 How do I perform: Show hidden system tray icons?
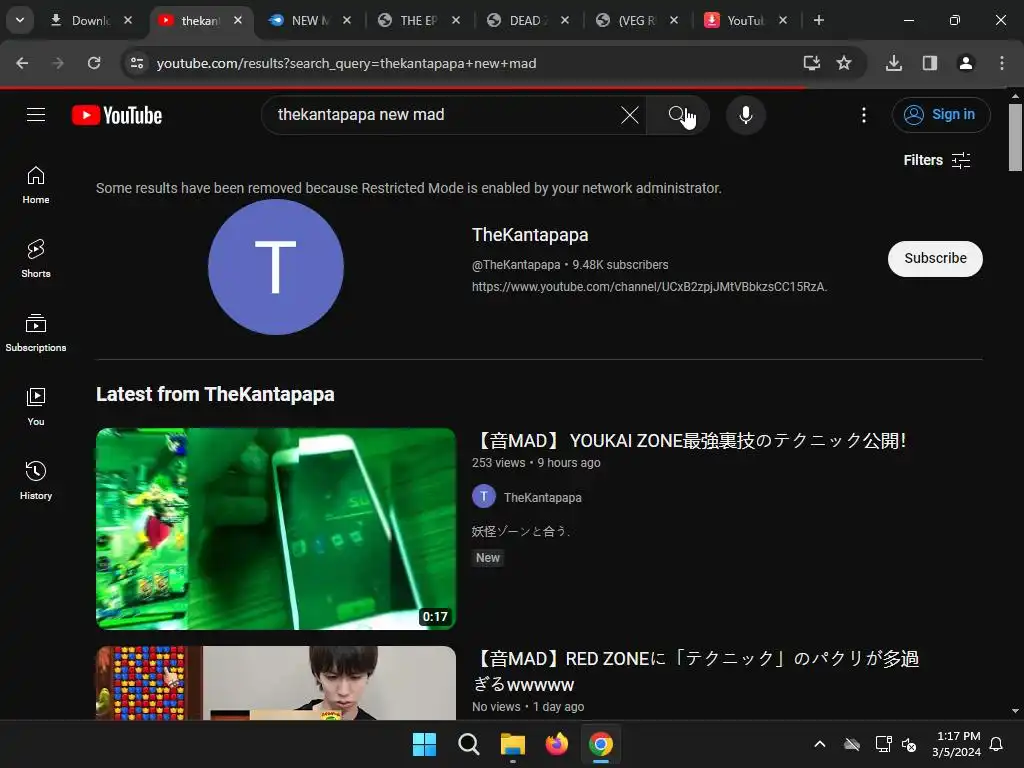point(820,744)
